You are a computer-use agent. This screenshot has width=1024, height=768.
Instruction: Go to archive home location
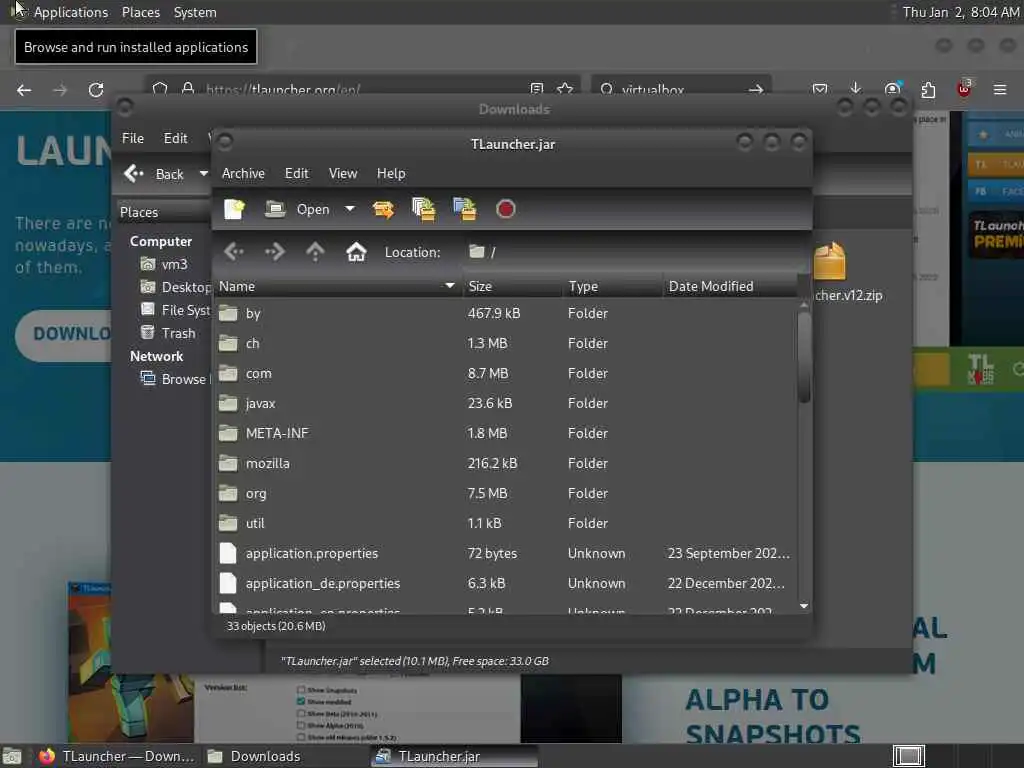point(356,251)
